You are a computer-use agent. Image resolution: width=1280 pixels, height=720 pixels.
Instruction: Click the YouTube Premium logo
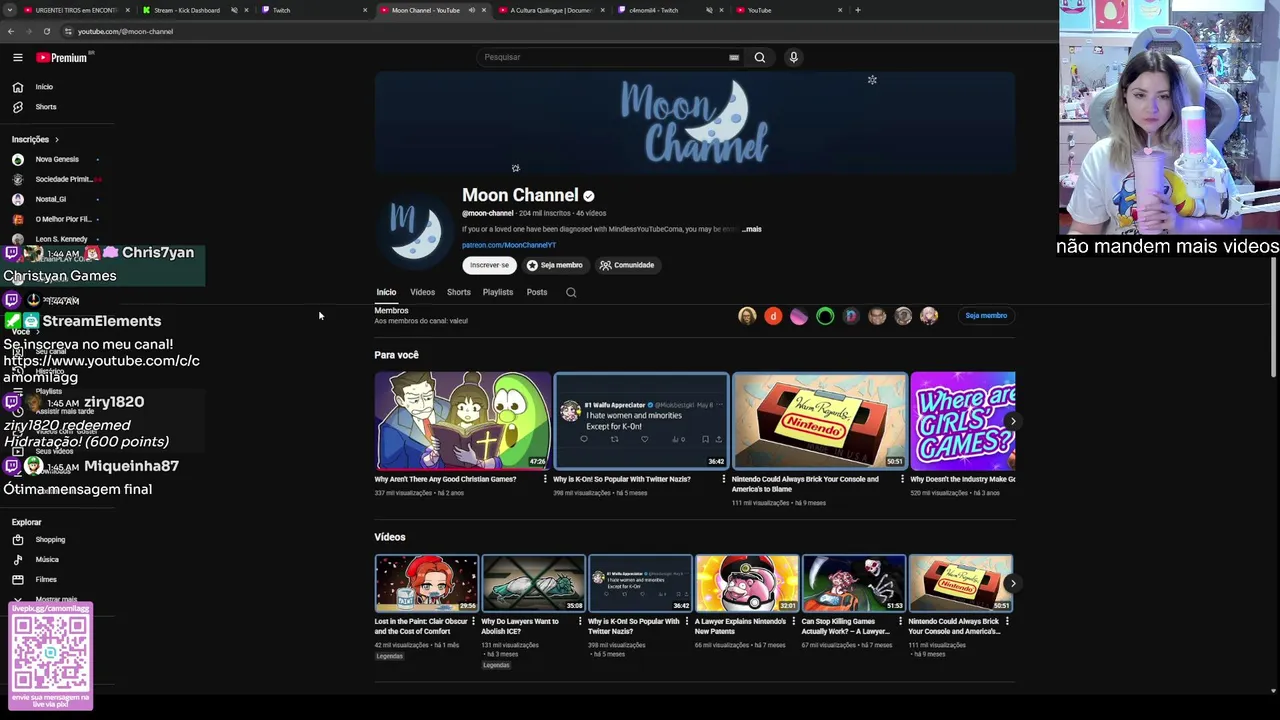(62, 57)
